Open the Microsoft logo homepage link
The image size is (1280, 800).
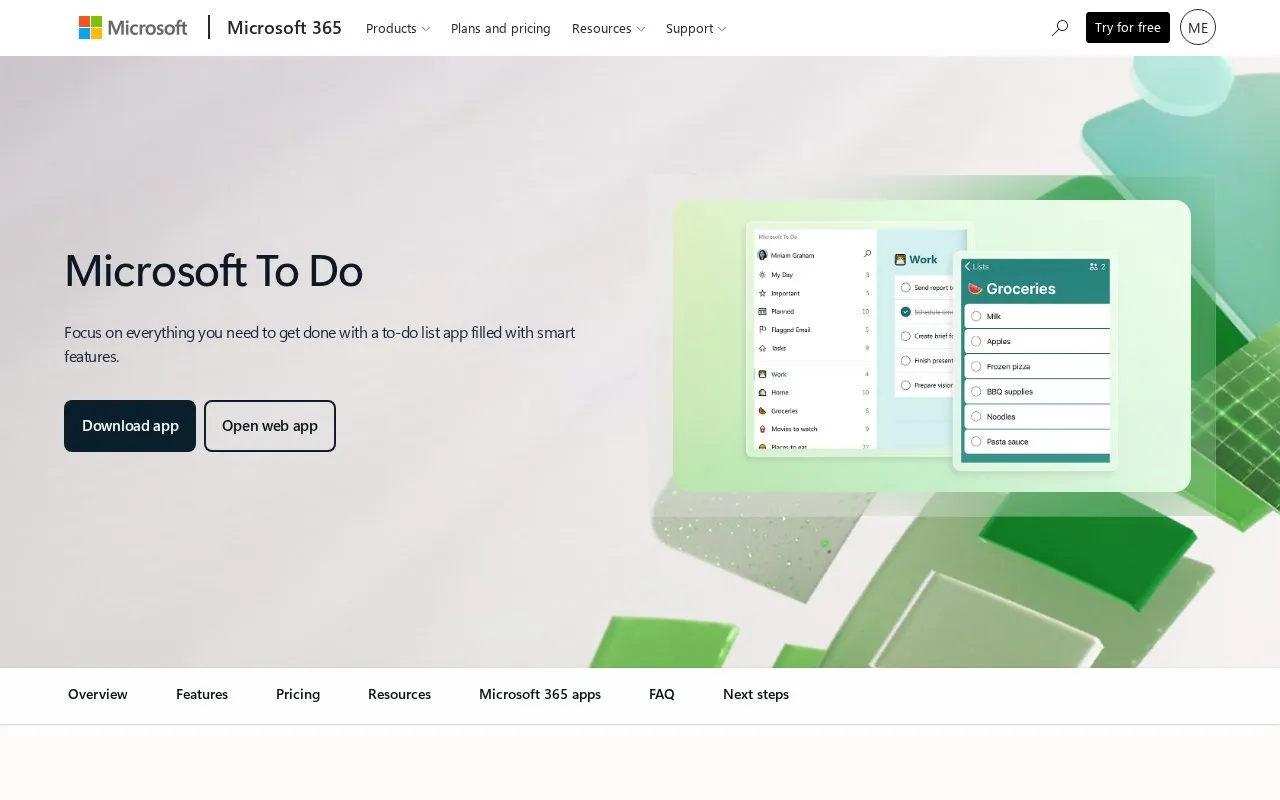[133, 28]
